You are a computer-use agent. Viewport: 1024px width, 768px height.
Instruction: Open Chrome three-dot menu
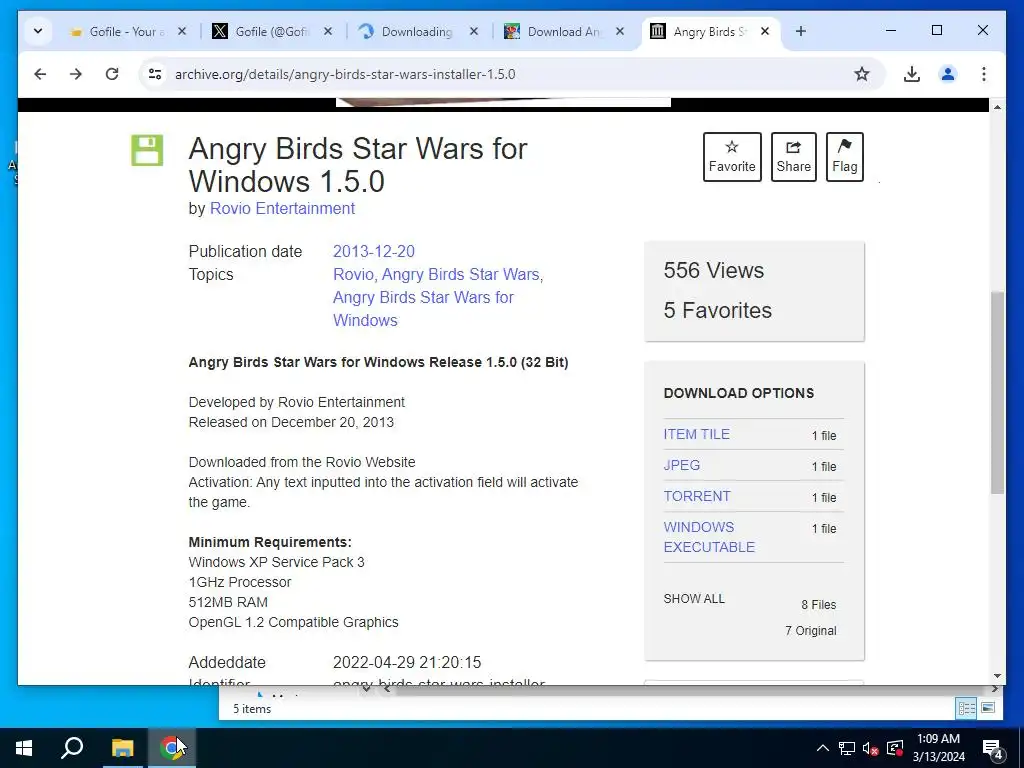(984, 74)
